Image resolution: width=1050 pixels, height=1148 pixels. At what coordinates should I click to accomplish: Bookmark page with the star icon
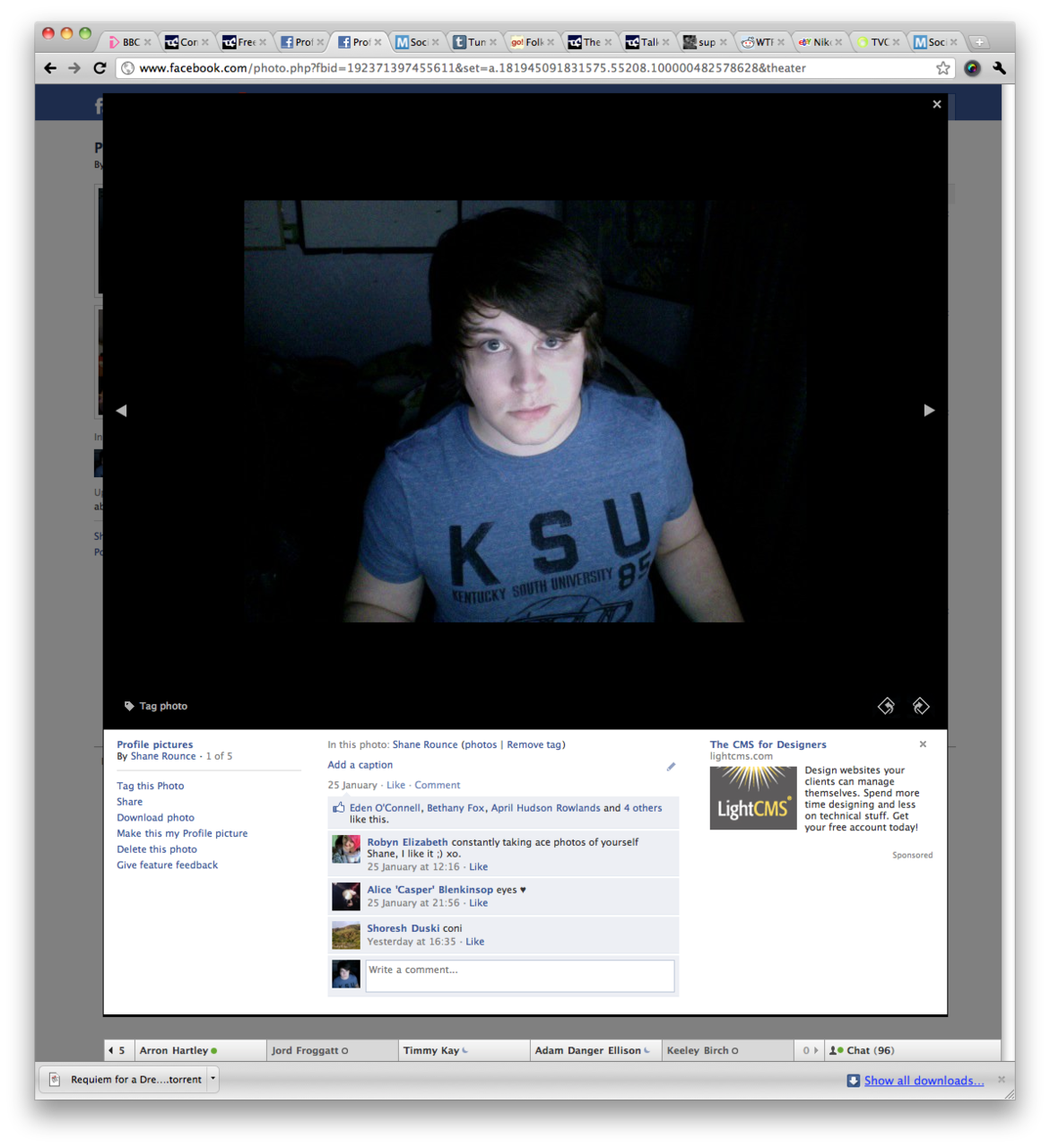[x=943, y=68]
